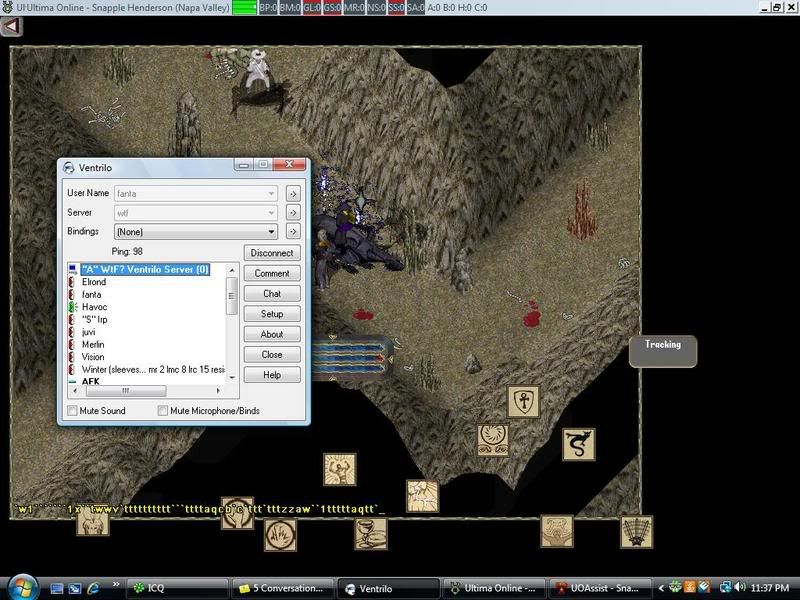The height and width of the screenshot is (600, 800).
Task: Switch to UOAssist taskbar button
Action: tap(600, 588)
